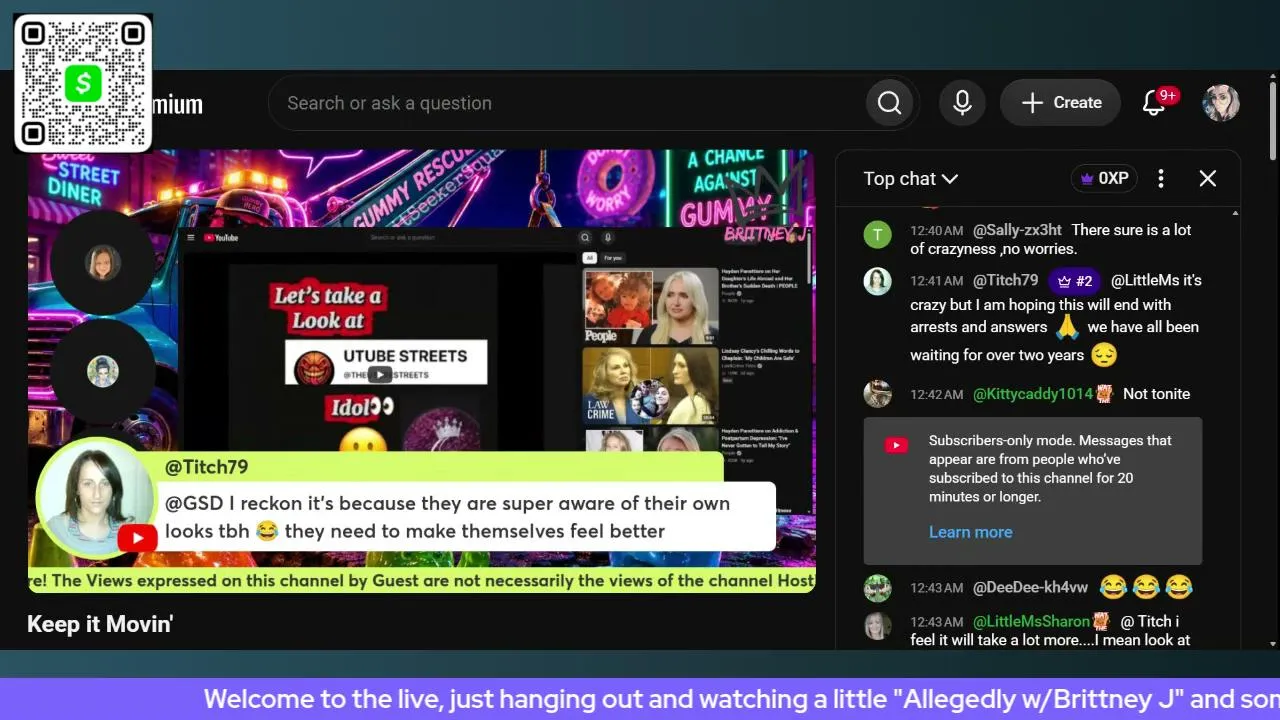Open chat options three-dot menu
1280x720 pixels.
coord(1161,179)
